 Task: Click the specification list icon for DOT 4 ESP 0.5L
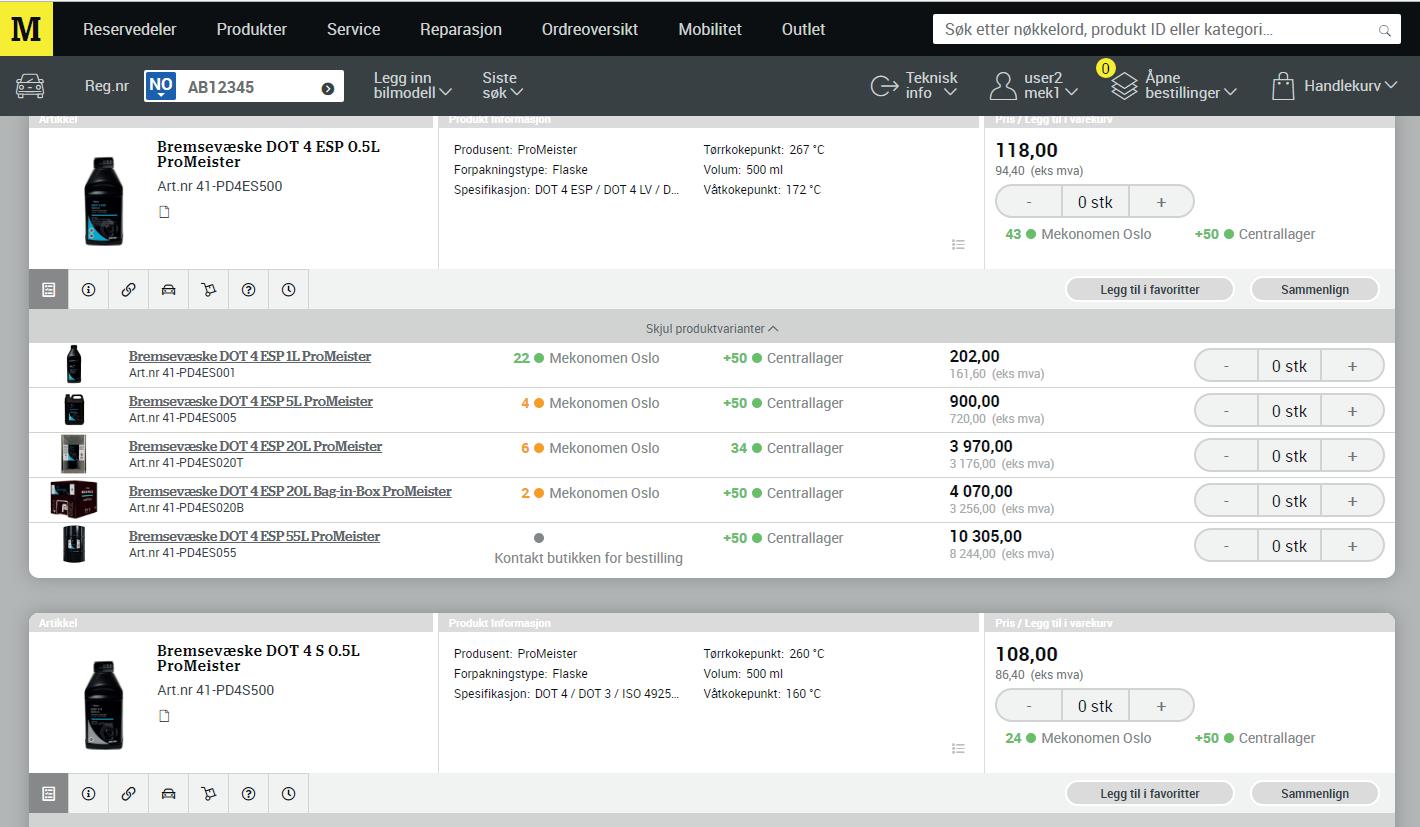pos(958,244)
